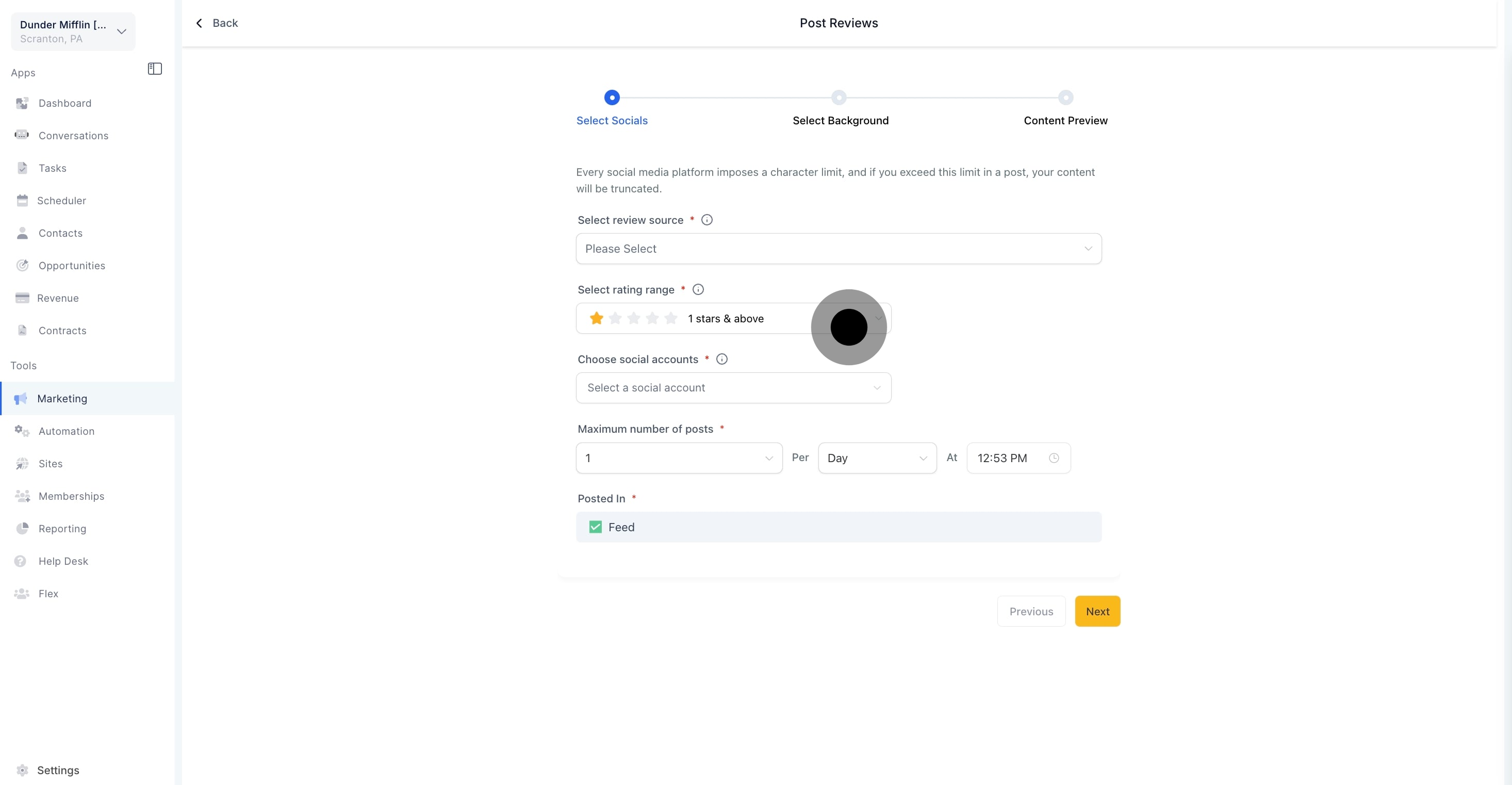This screenshot has height=785, width=1512.
Task: Click the Settings gear icon
Action: pyautogui.click(x=22, y=770)
